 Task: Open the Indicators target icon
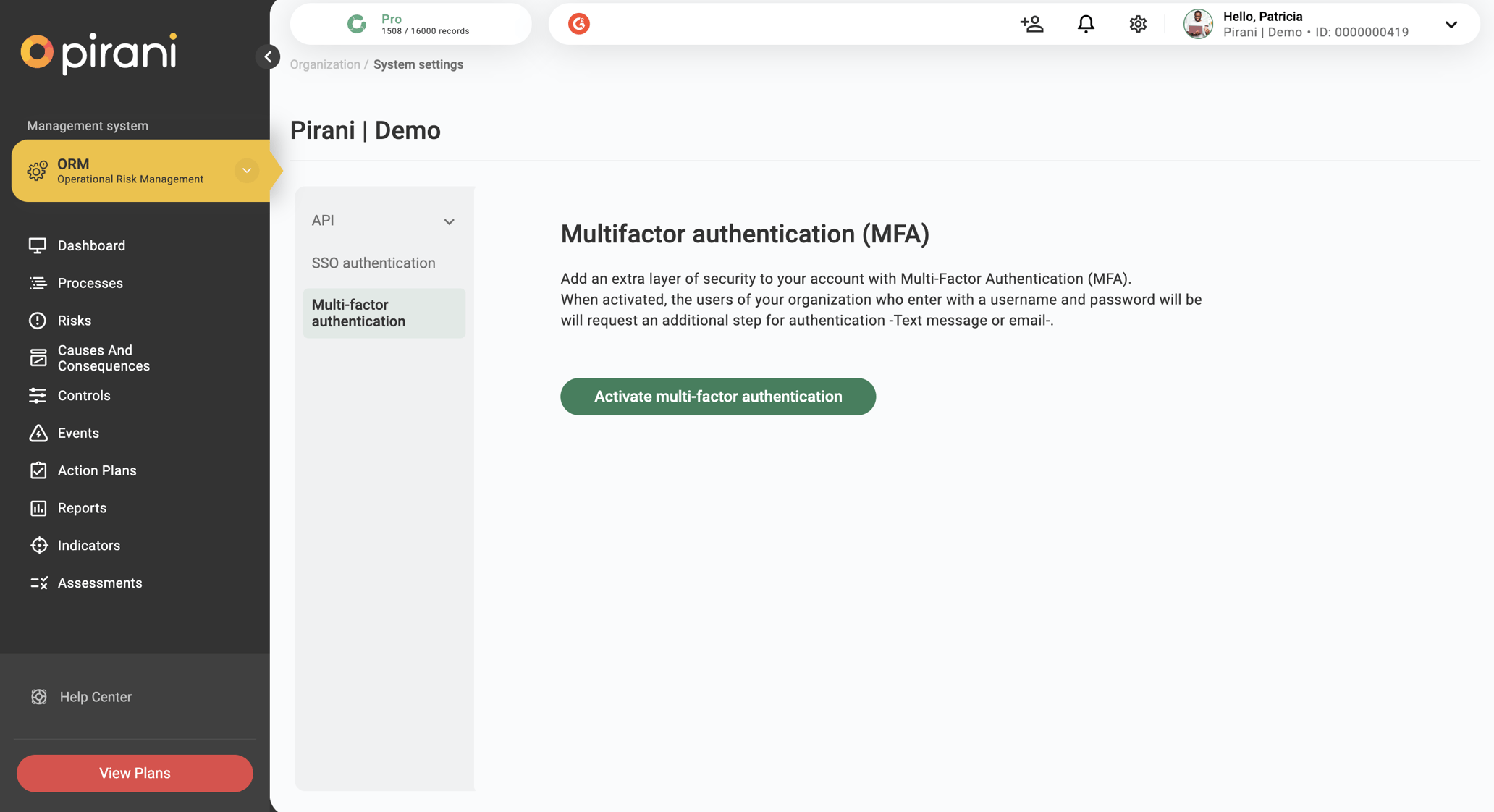tap(38, 545)
